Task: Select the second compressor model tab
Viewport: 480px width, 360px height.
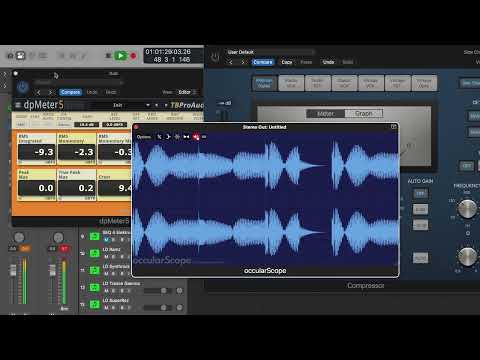Action: point(291,83)
